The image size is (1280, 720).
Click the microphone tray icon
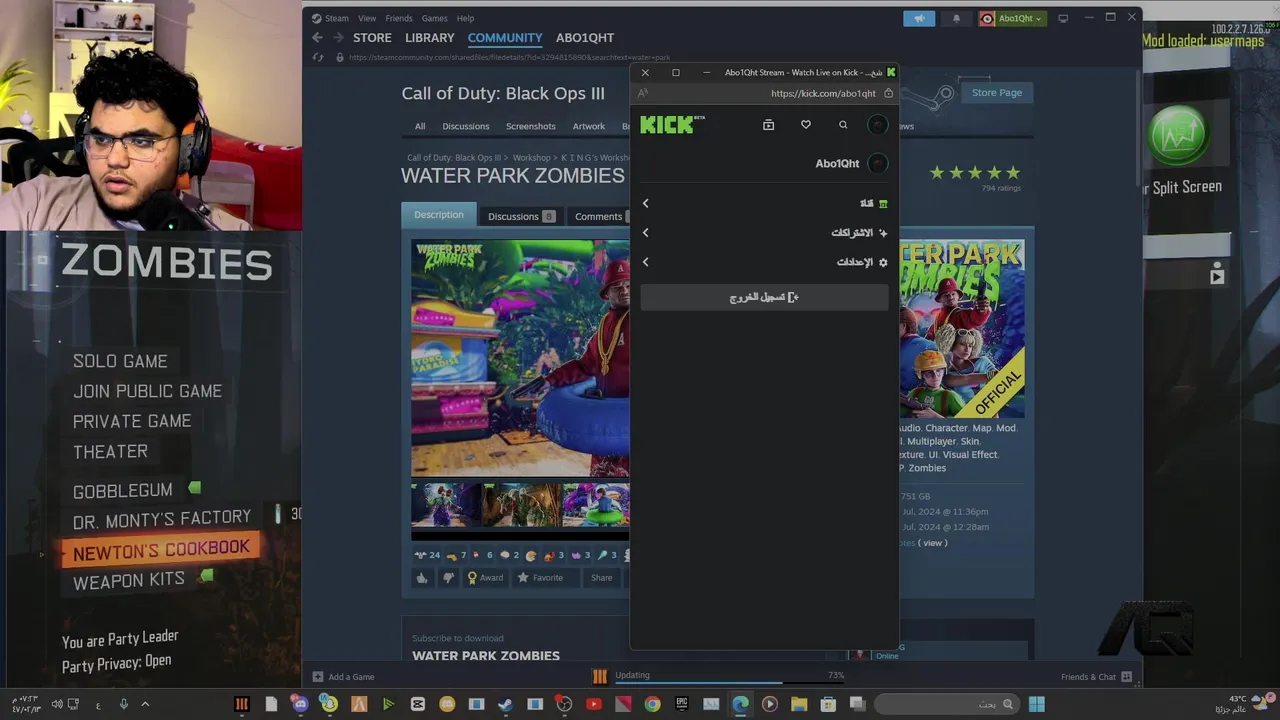(124, 704)
